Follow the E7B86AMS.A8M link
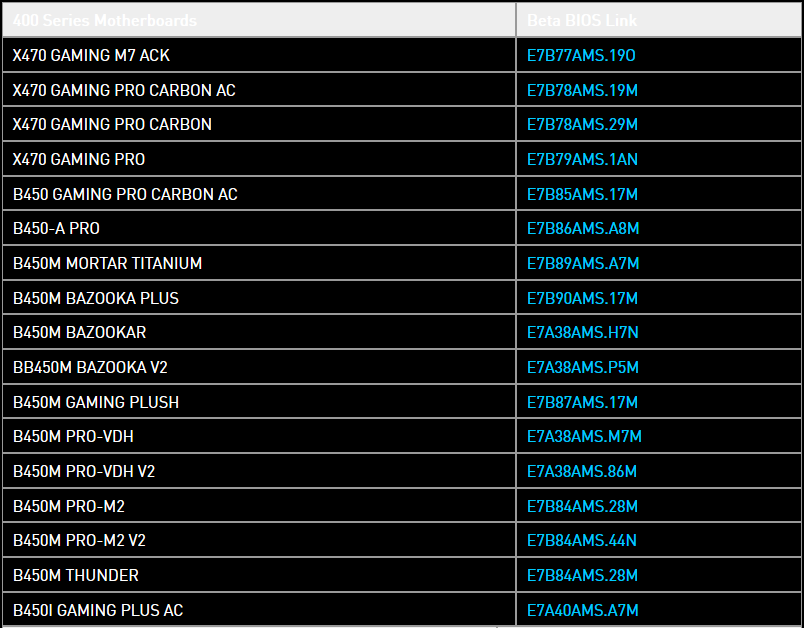Screen dimensions: 804x628 coord(583,229)
